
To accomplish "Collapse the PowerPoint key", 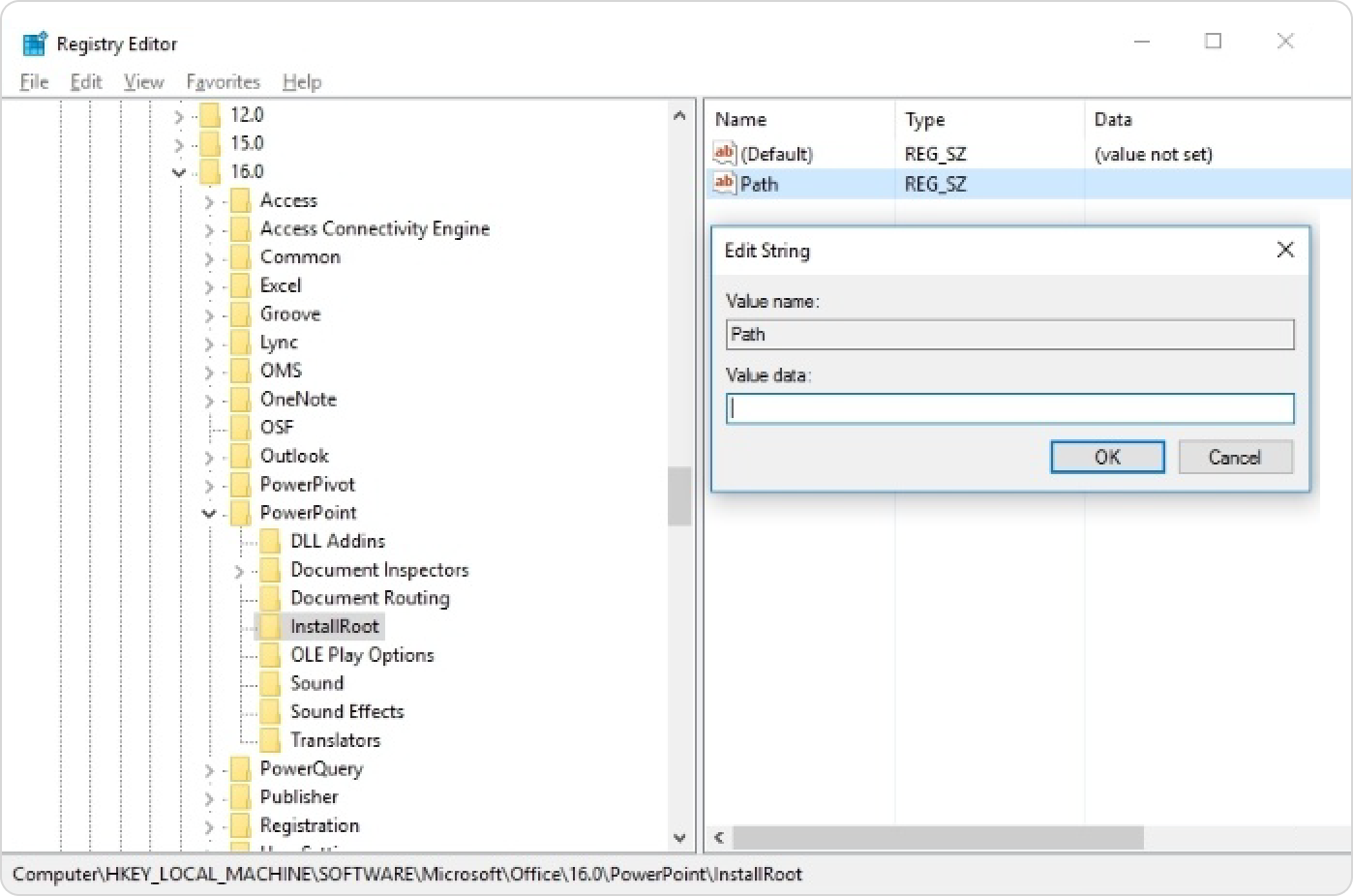I will click(209, 514).
